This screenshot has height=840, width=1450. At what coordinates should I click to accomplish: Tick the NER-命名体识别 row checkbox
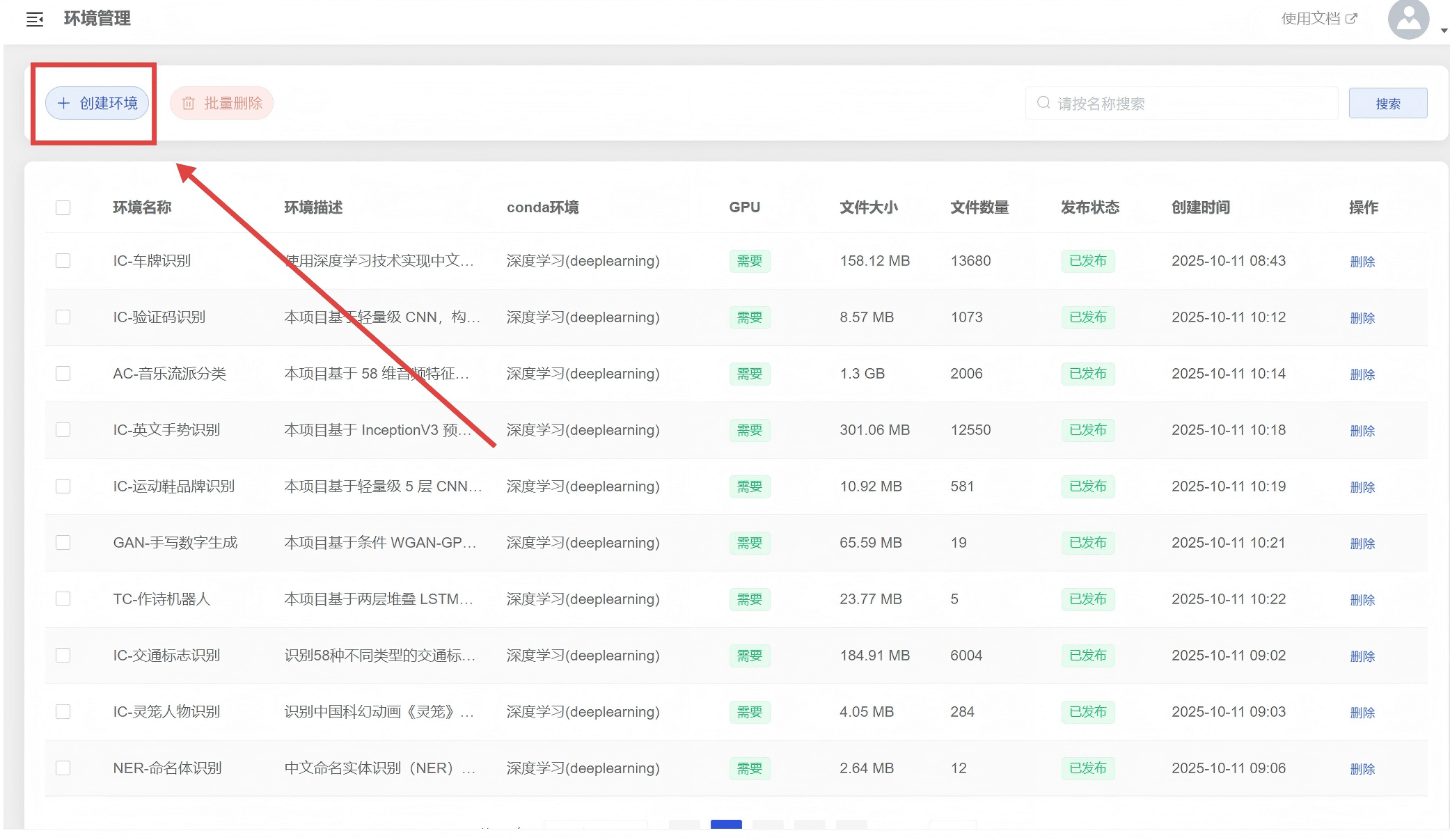click(63, 768)
